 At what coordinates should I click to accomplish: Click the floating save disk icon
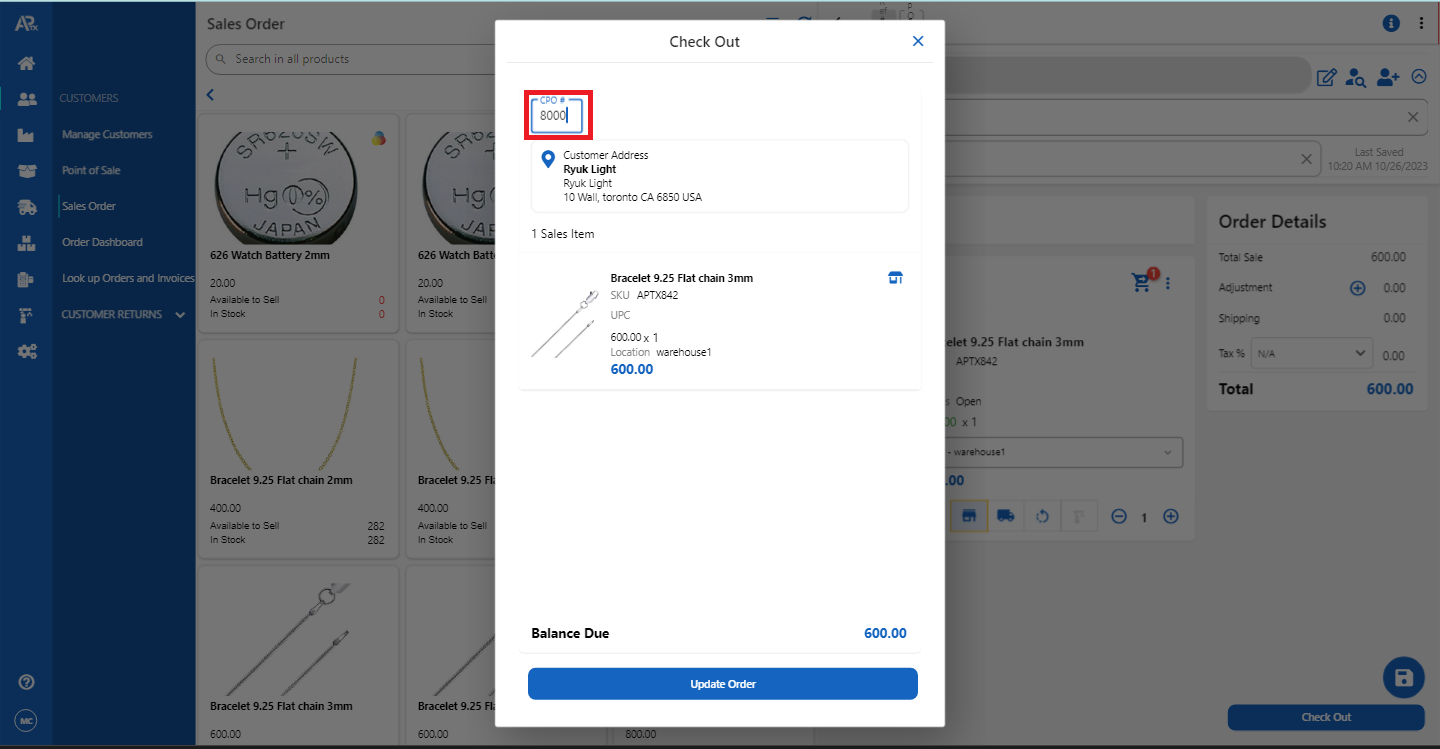[1403, 678]
